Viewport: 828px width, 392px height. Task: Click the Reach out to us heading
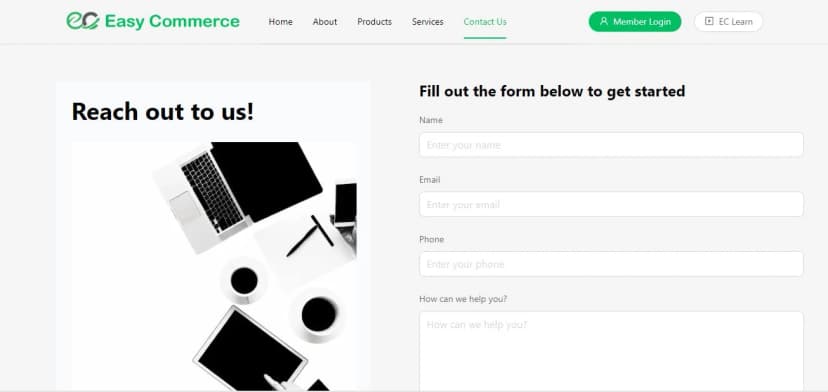(x=163, y=111)
